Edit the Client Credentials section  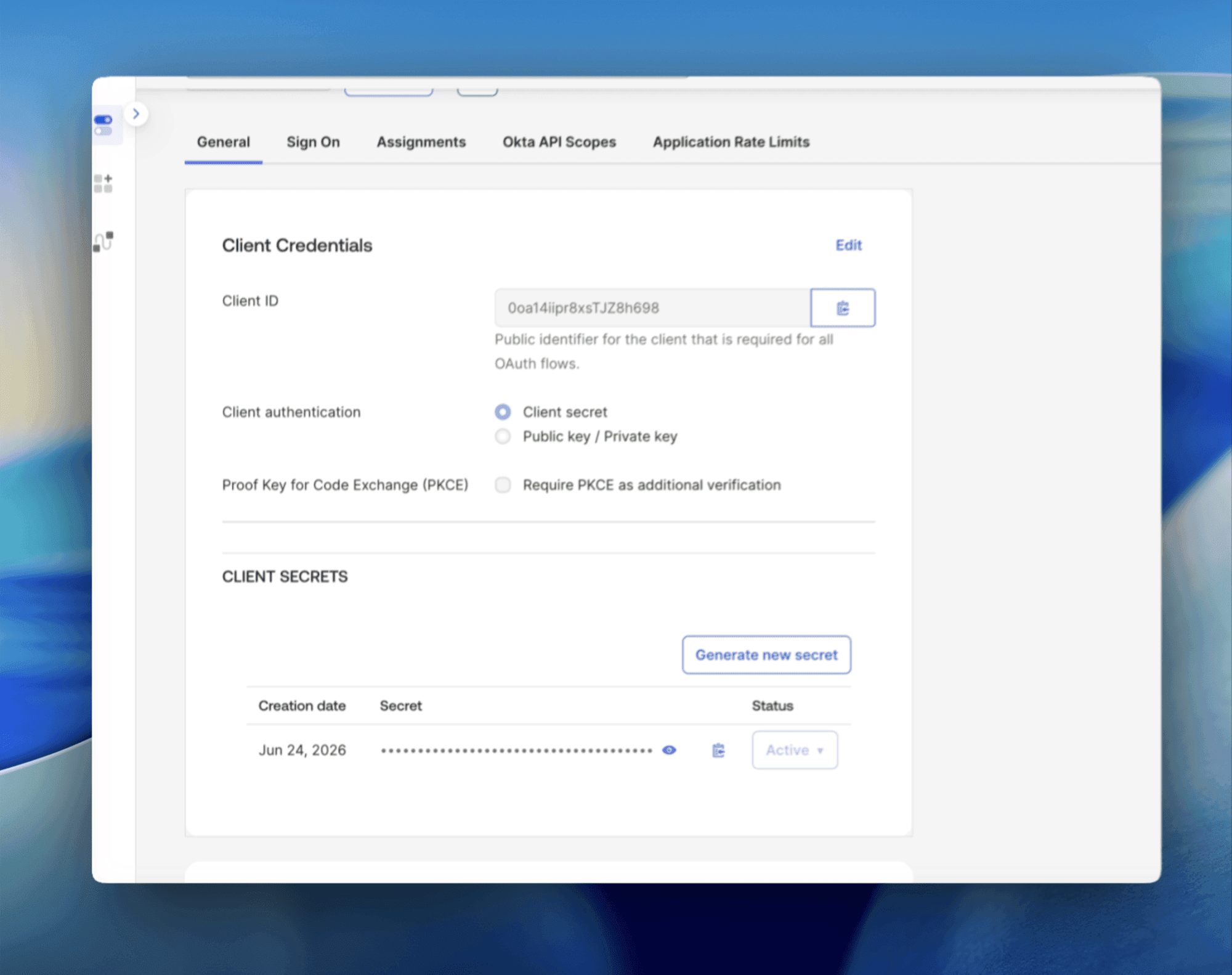click(x=848, y=245)
